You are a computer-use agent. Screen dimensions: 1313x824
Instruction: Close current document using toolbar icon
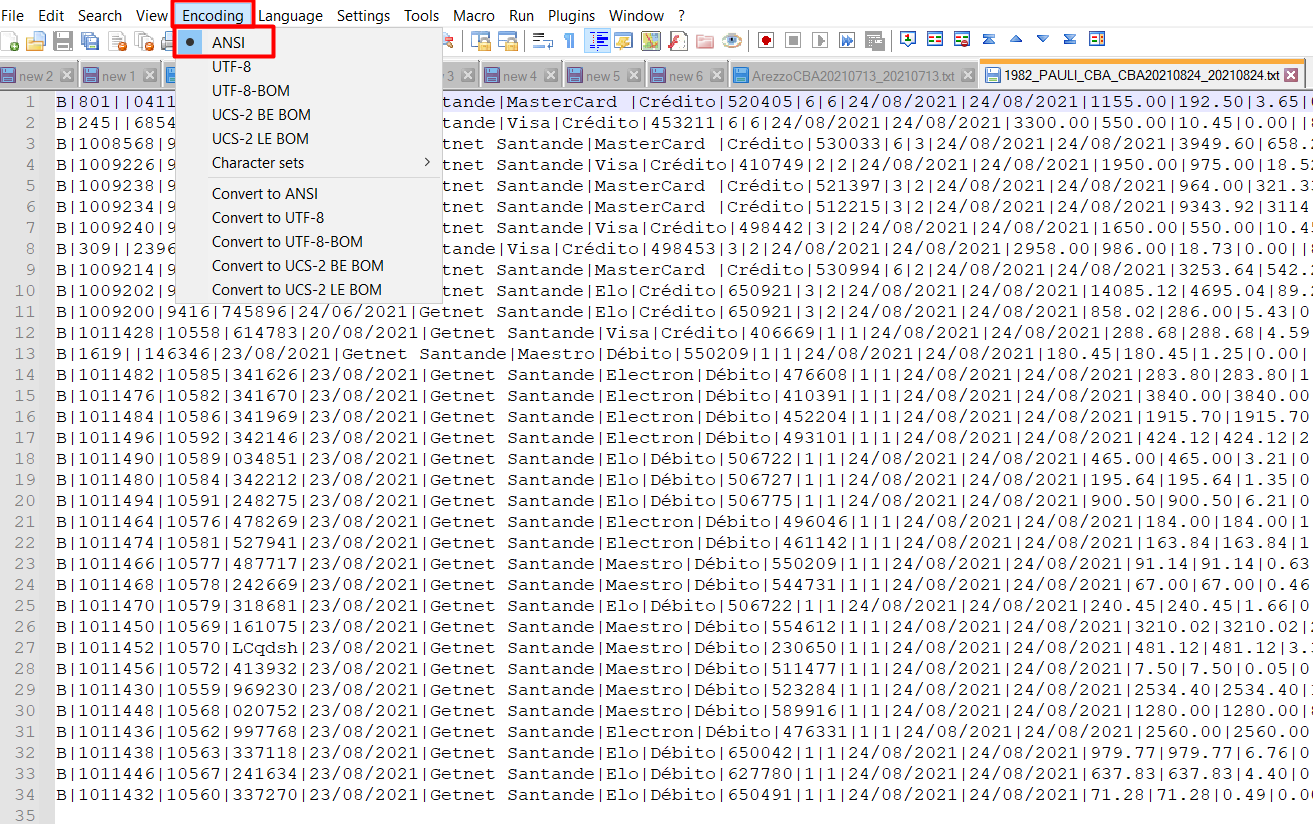(117, 41)
